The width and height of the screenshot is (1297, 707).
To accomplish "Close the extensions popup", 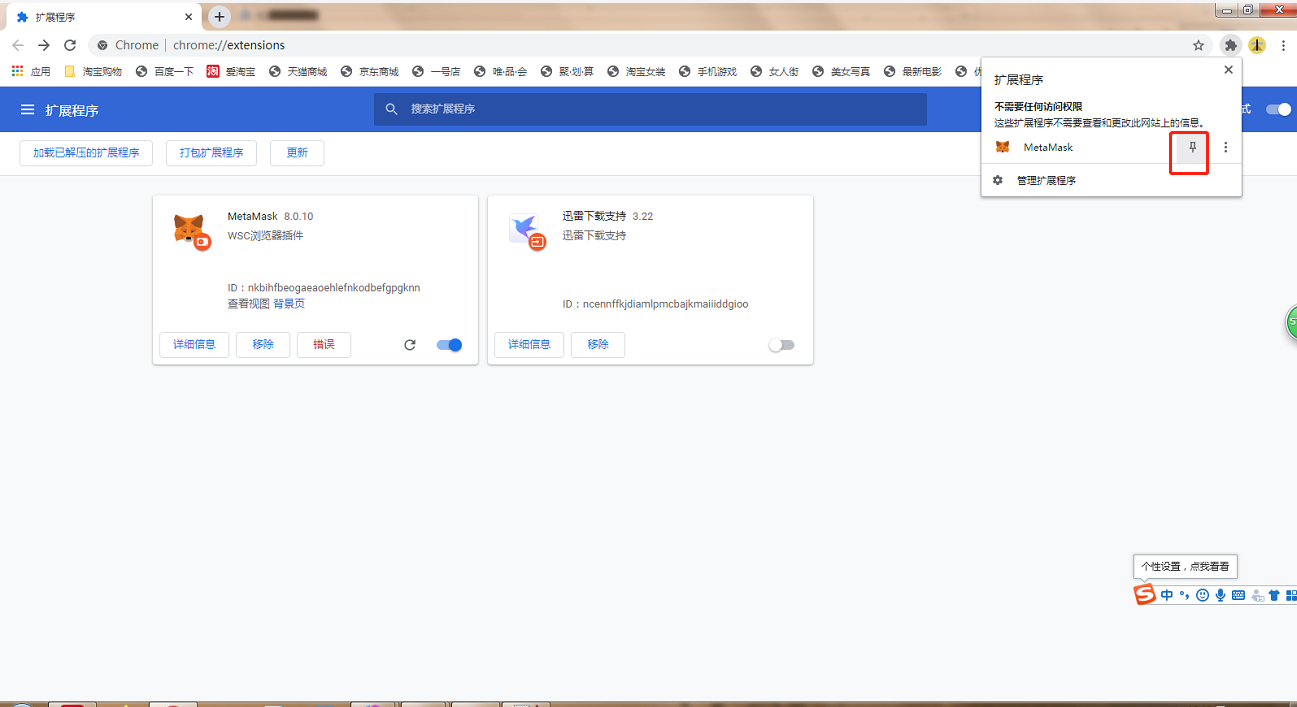I will [x=1229, y=70].
